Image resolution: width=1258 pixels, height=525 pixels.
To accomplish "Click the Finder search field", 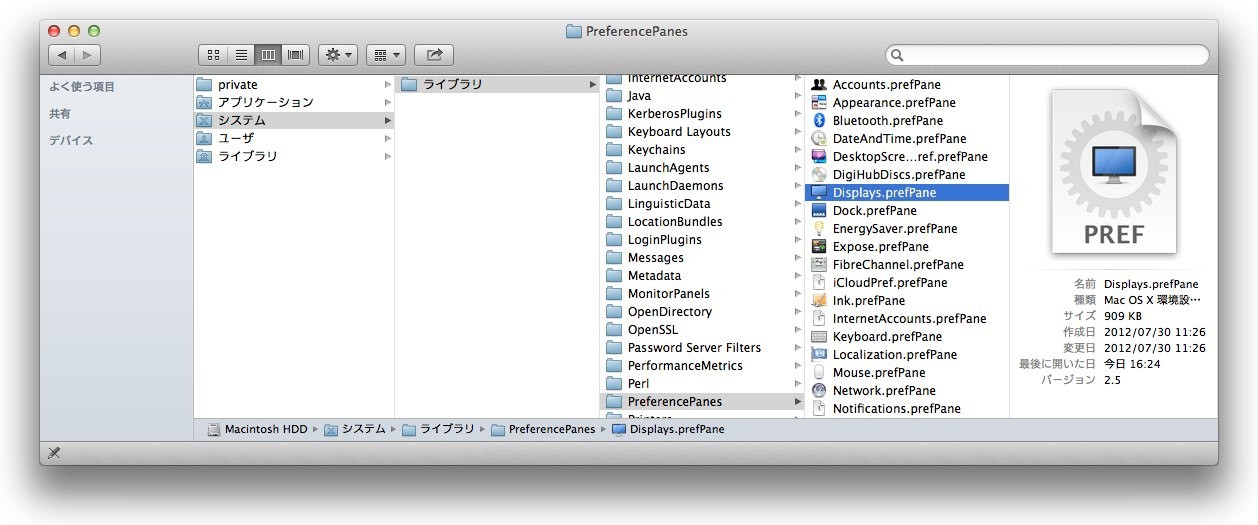I will [1047, 55].
